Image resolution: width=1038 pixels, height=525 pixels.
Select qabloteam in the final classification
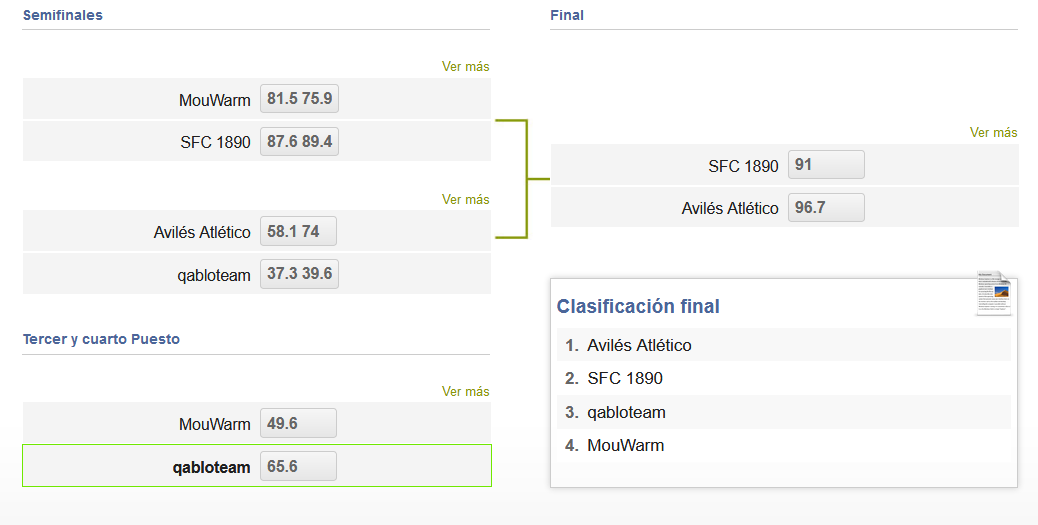(x=626, y=412)
